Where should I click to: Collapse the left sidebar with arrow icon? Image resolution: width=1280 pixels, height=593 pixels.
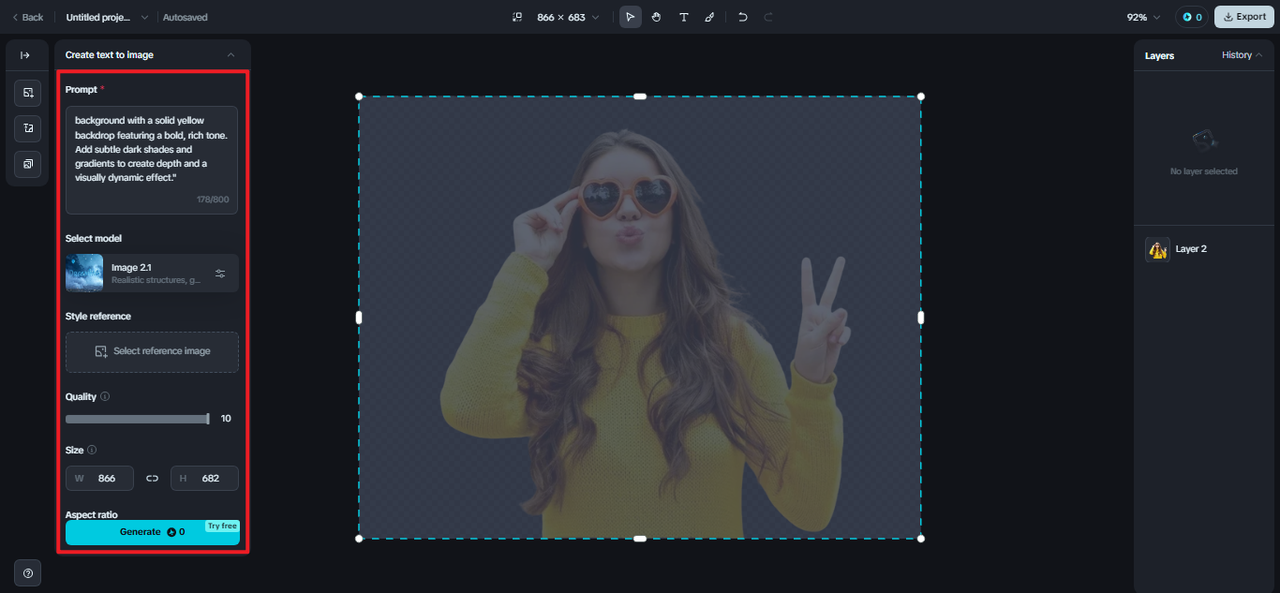(25, 55)
